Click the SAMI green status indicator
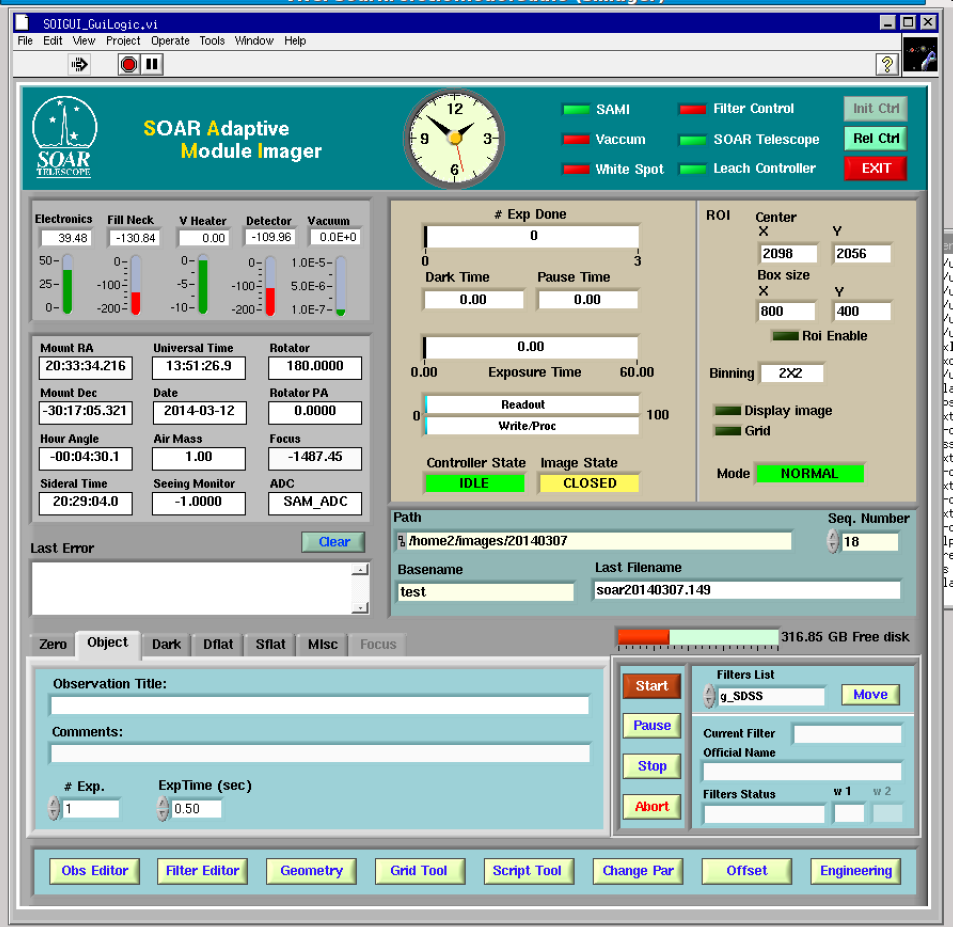The height and width of the screenshot is (927, 954). point(576,110)
